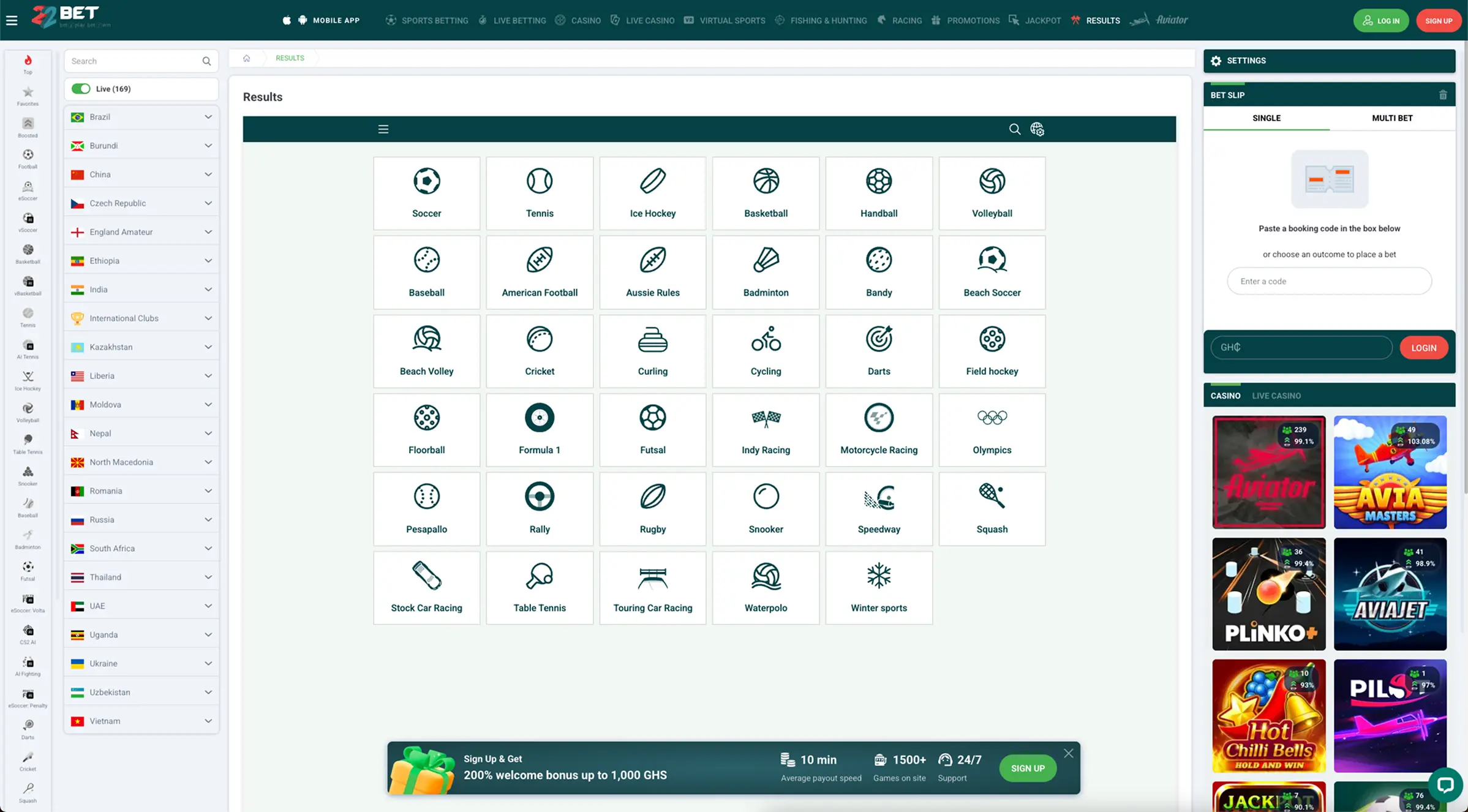Open Volleyball results

pyautogui.click(x=992, y=193)
